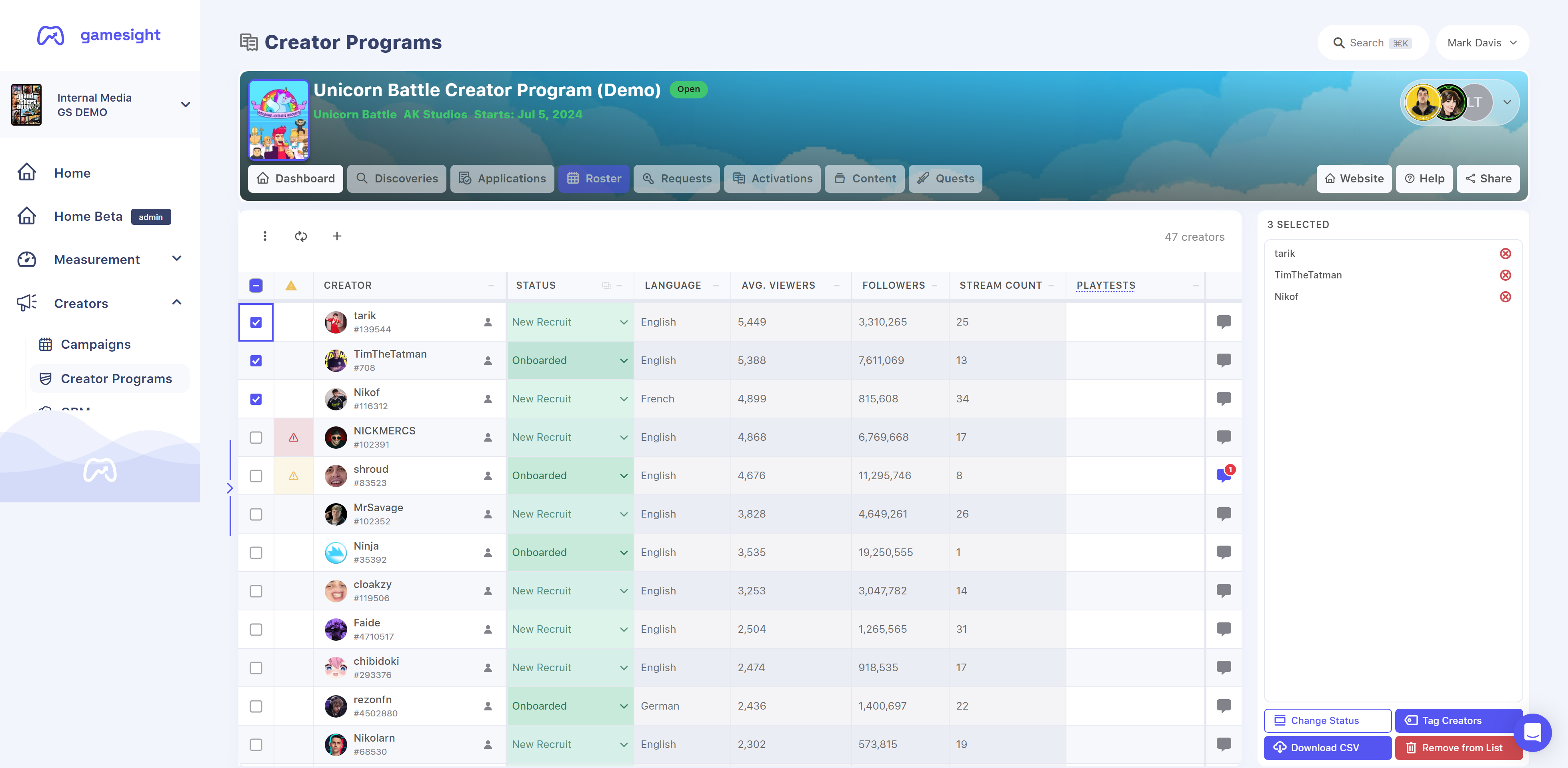
Task: Click the Search input field
Action: [1373, 42]
